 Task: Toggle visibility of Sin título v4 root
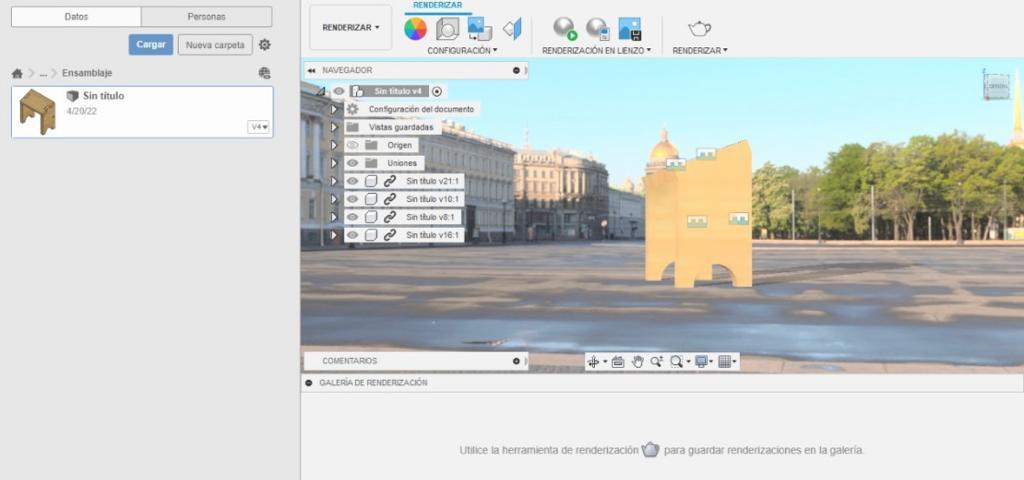[339, 91]
